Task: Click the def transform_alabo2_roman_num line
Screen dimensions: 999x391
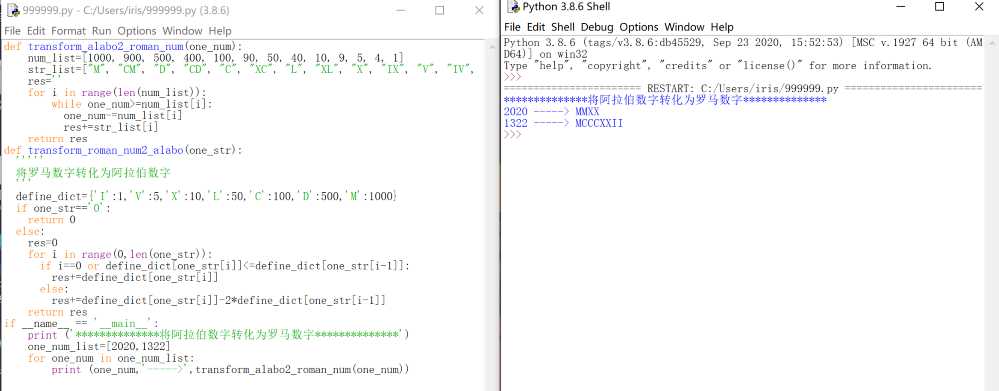Action: coord(123,46)
